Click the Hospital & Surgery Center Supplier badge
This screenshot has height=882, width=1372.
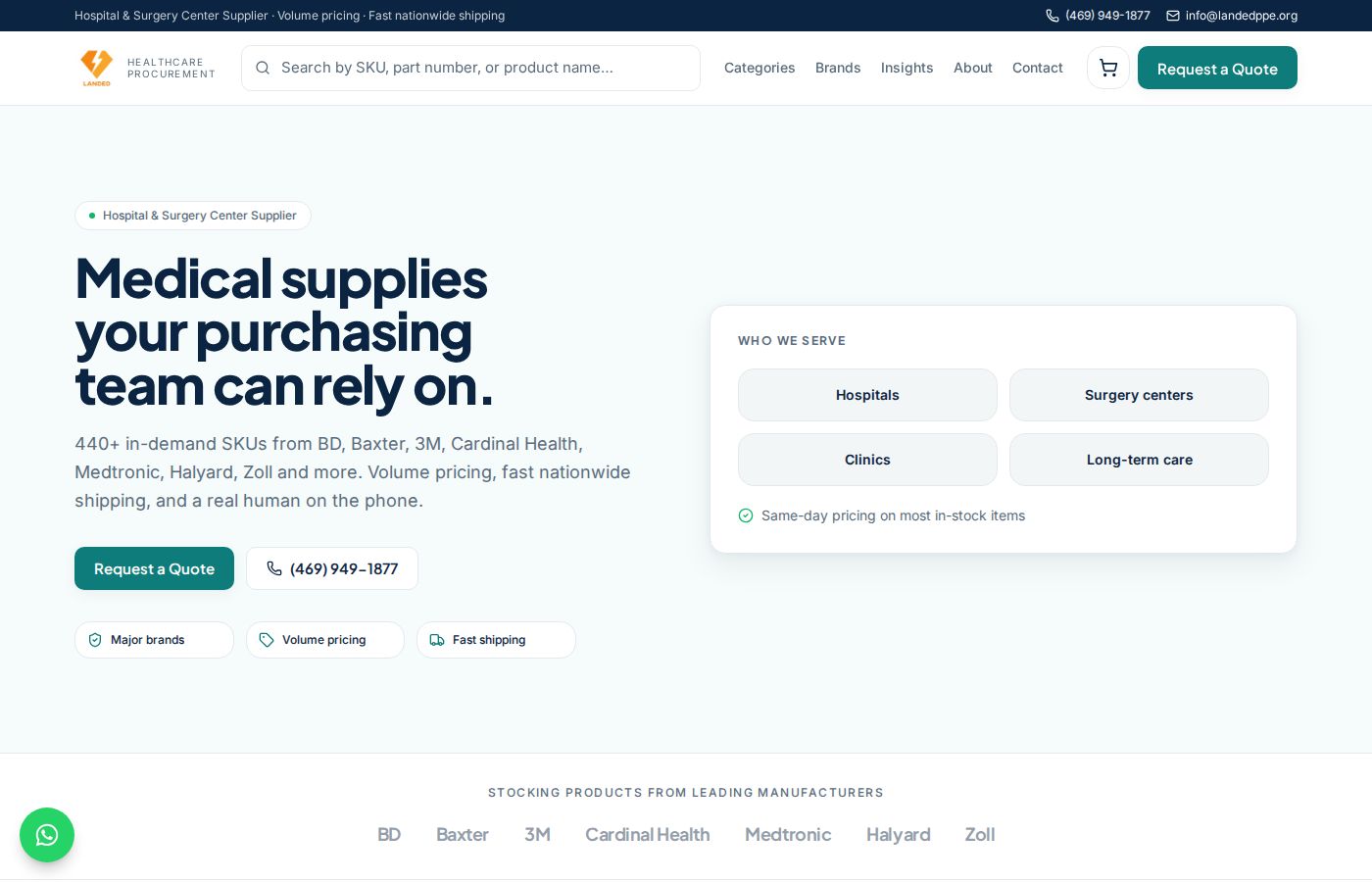coord(193,216)
